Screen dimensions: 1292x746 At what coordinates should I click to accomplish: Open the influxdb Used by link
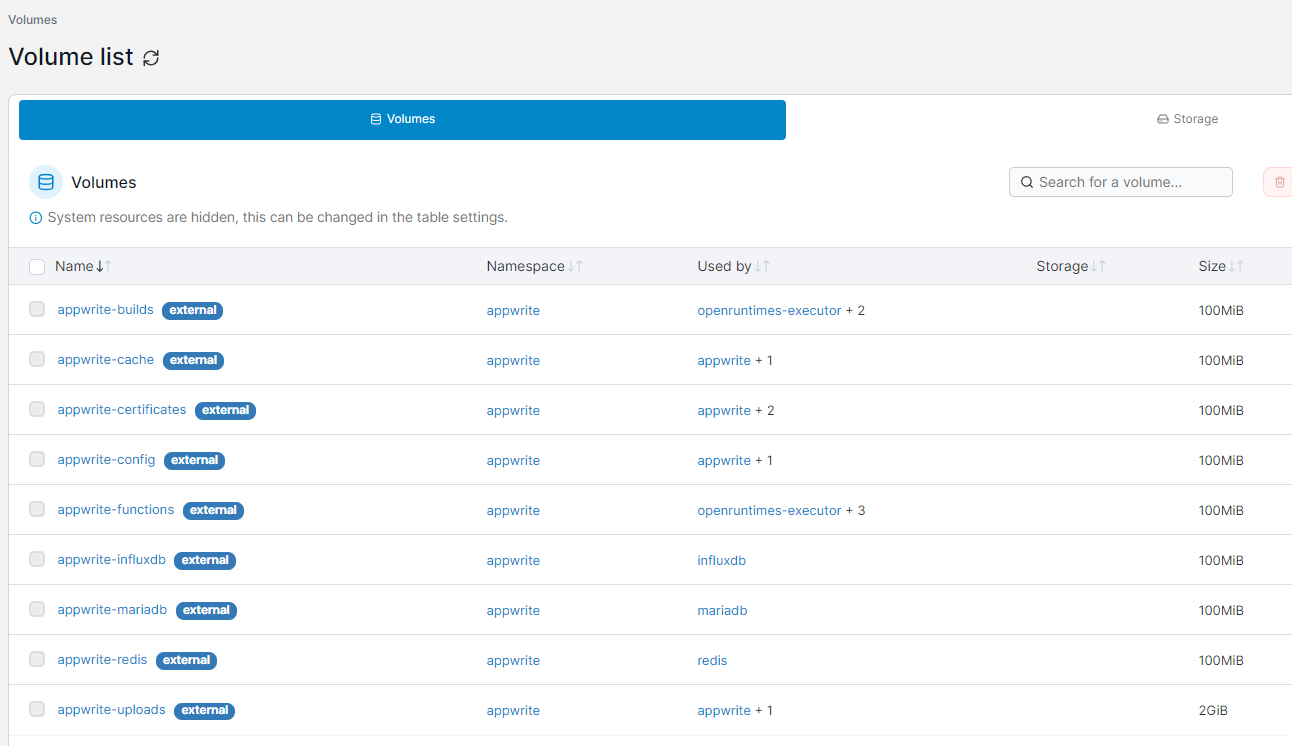721,561
